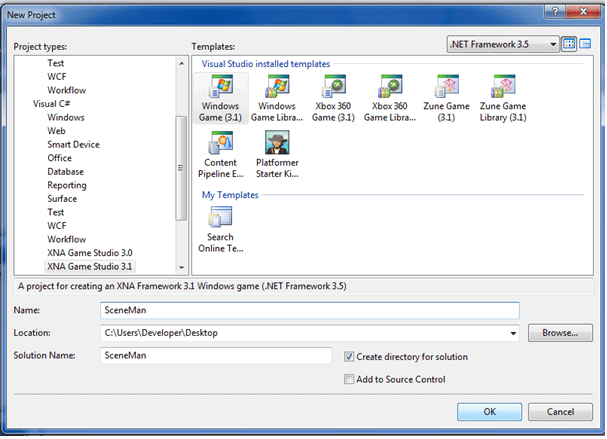Open the .NET Framework 3.5 dropdown
Viewport: 607px width, 439px height.
coord(503,45)
